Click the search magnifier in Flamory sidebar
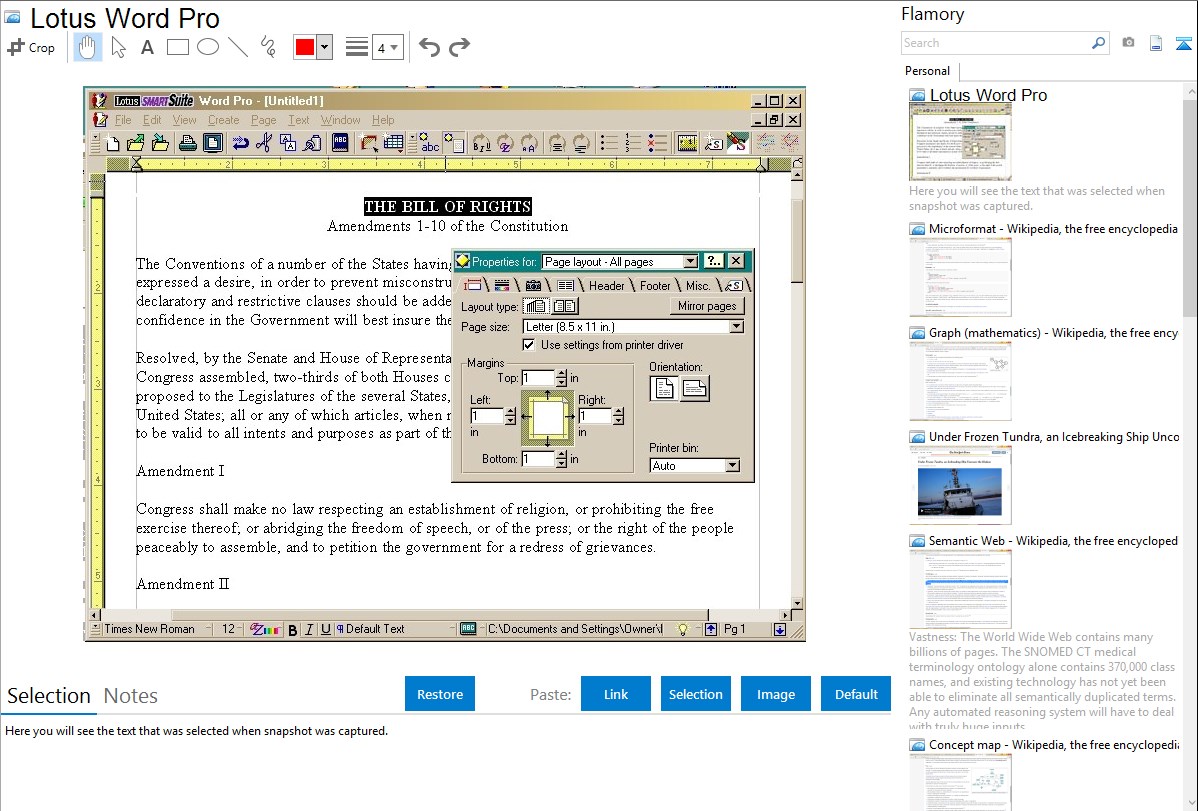The width and height of the screenshot is (1198, 811). click(x=1098, y=43)
